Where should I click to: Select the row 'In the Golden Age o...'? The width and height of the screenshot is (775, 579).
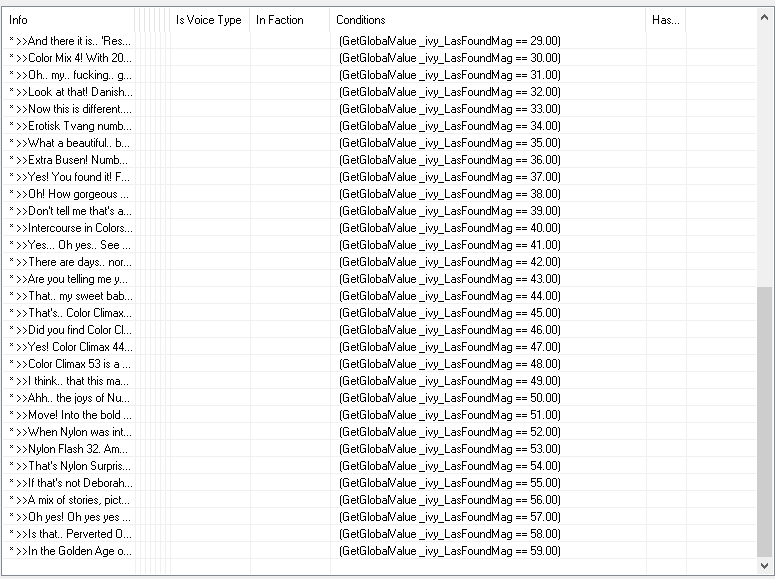pos(379,551)
